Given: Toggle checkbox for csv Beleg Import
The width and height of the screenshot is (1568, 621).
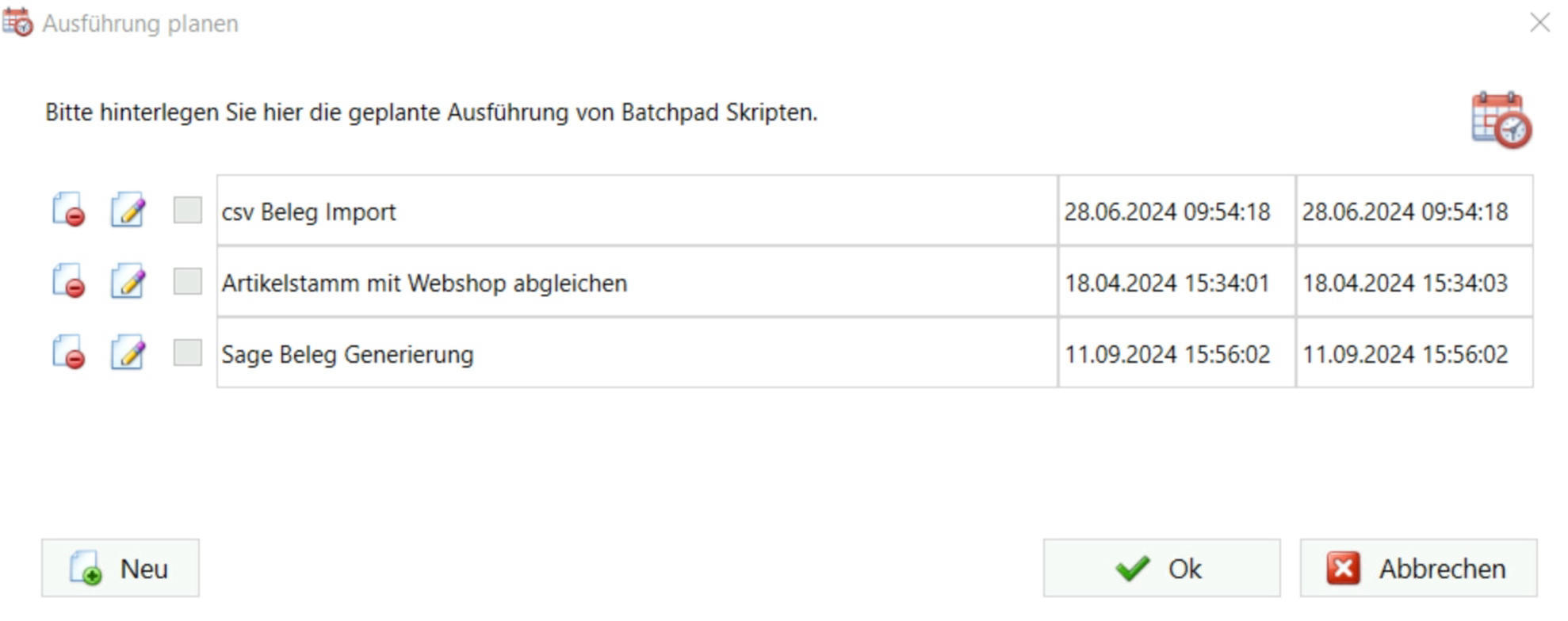Looking at the screenshot, I should click(188, 211).
